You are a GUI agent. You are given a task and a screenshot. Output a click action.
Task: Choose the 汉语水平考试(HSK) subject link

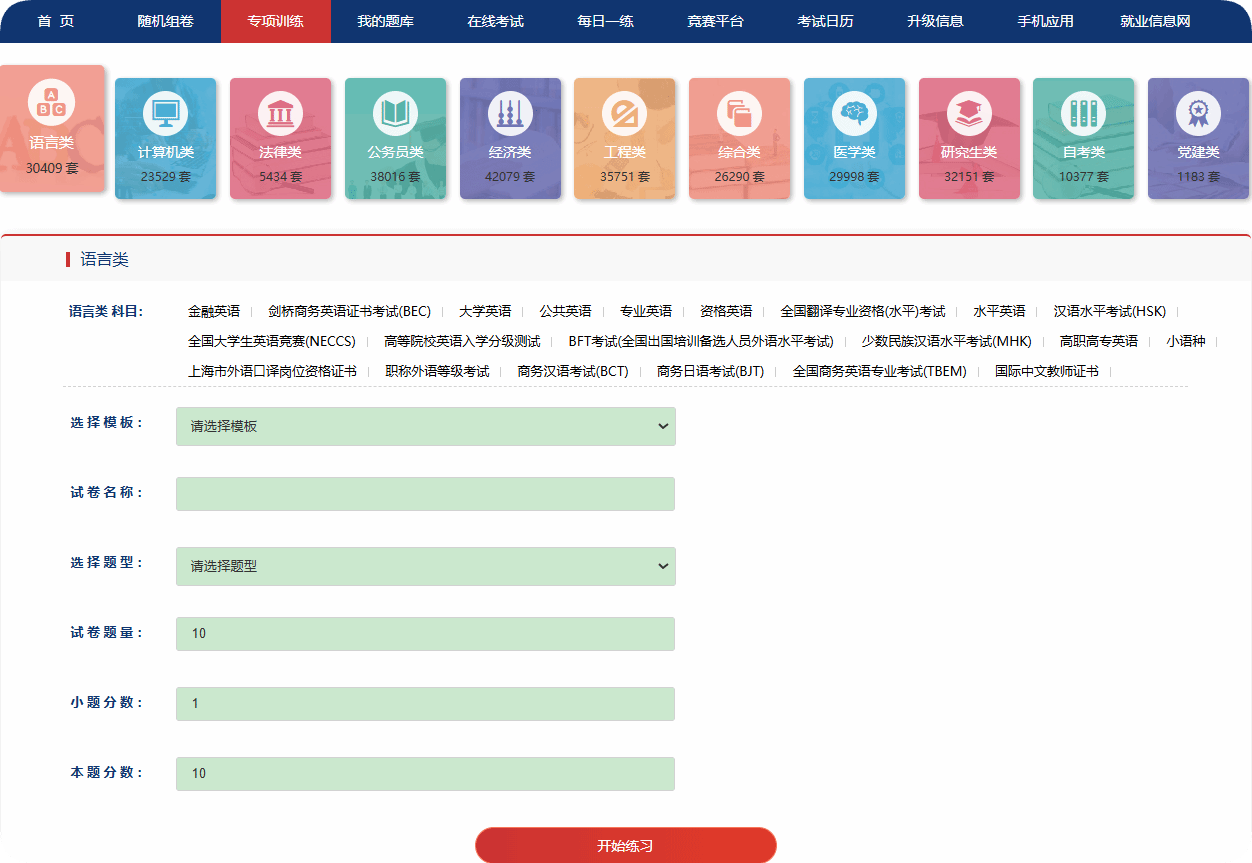1109,311
